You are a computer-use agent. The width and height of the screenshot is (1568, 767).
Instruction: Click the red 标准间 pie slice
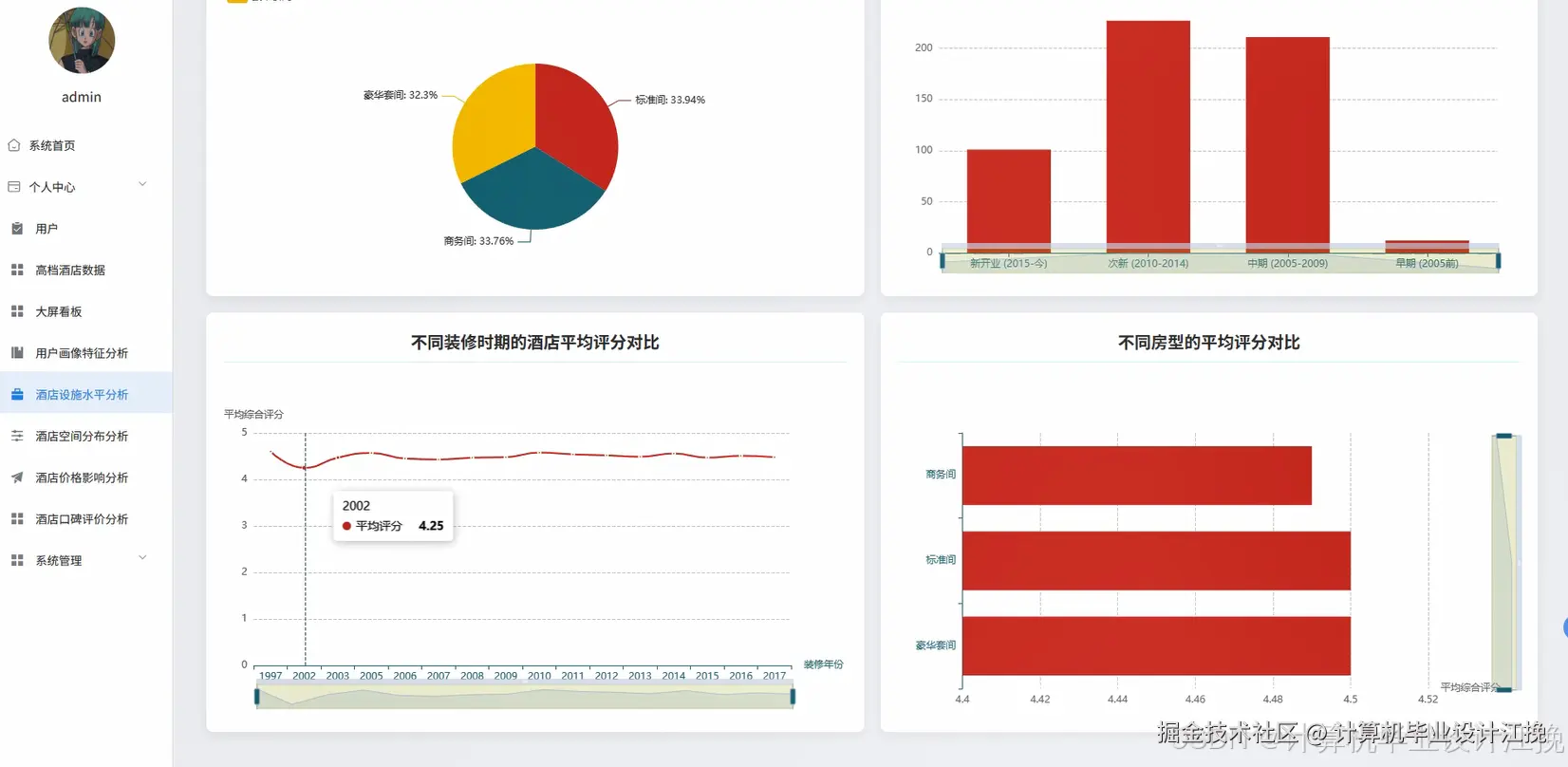coord(577,123)
